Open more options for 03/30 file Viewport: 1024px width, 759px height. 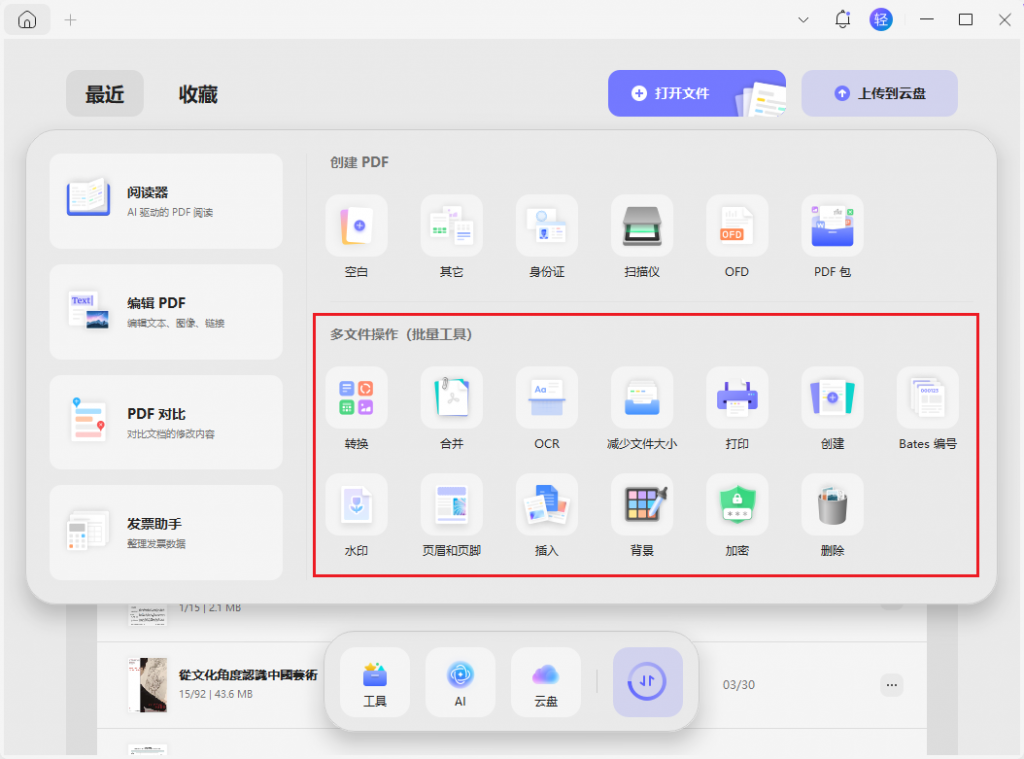click(891, 685)
